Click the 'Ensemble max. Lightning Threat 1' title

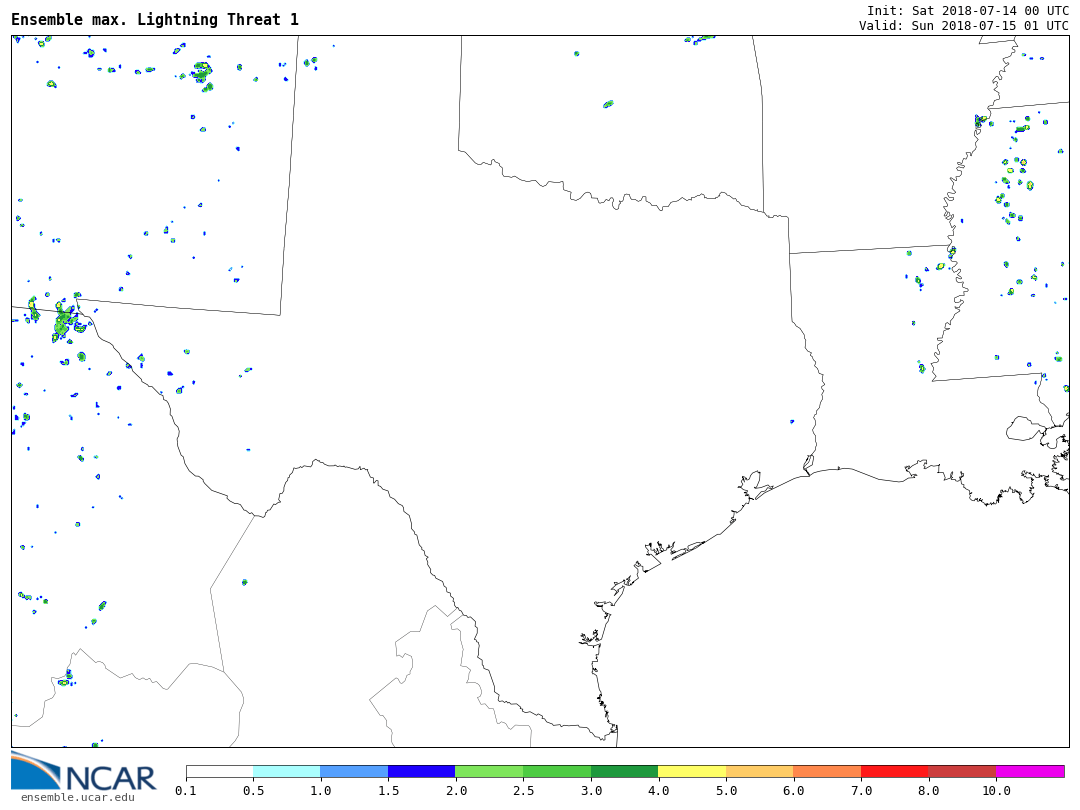(155, 20)
